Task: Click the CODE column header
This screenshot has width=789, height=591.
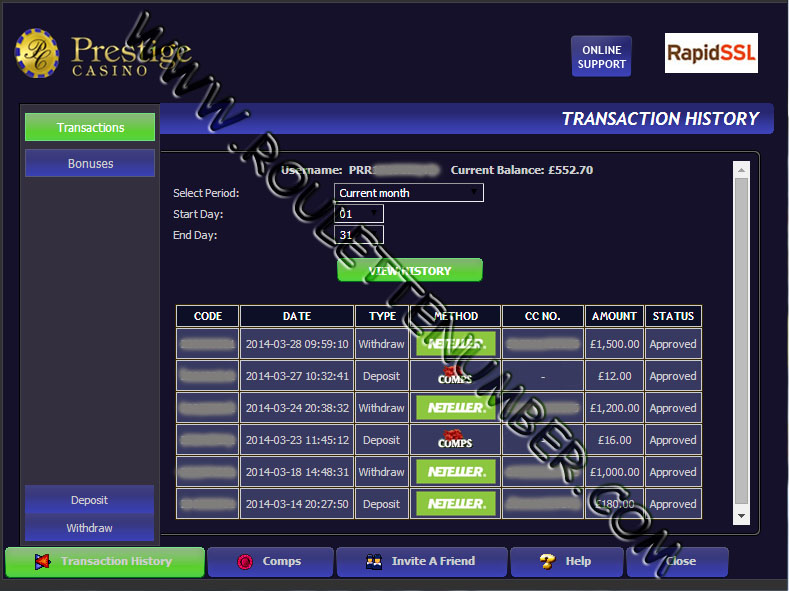Action: 207,316
